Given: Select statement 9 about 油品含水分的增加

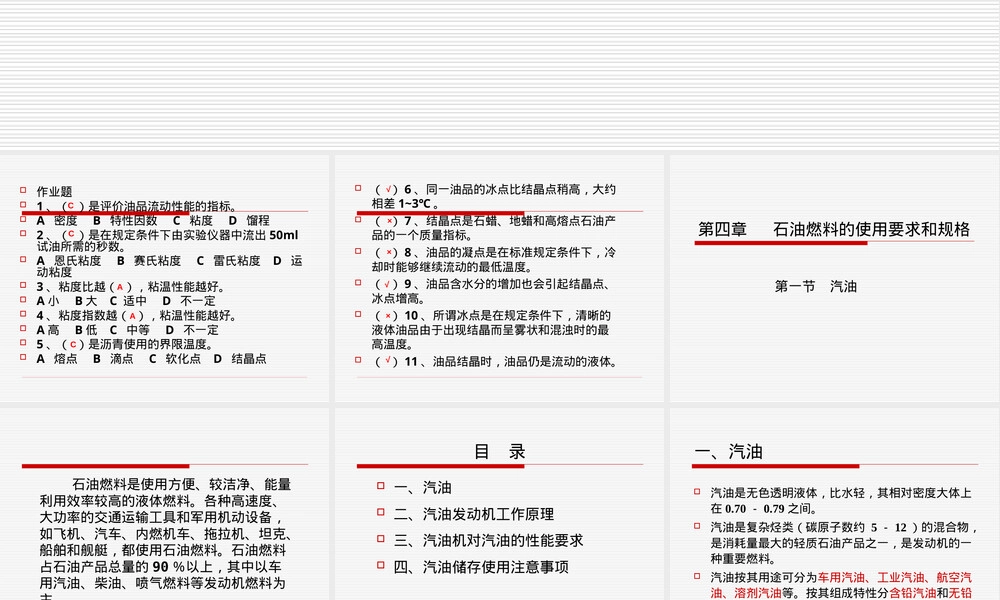Looking at the screenshot, I should point(491,291).
